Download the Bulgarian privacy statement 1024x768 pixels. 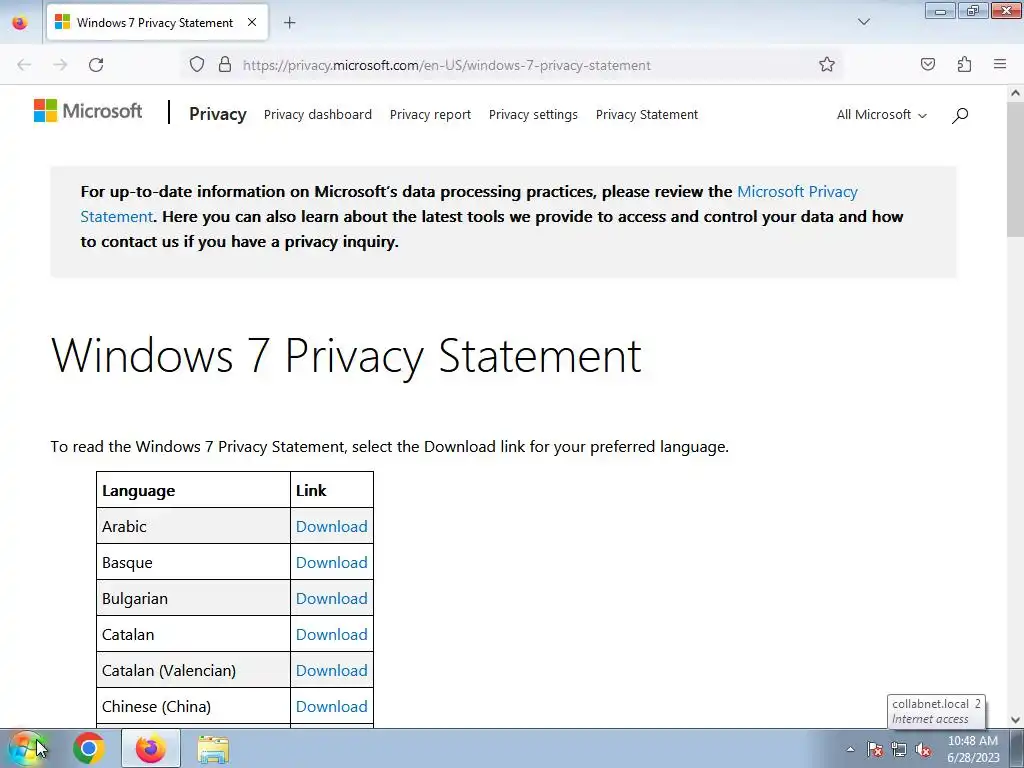(x=331, y=598)
